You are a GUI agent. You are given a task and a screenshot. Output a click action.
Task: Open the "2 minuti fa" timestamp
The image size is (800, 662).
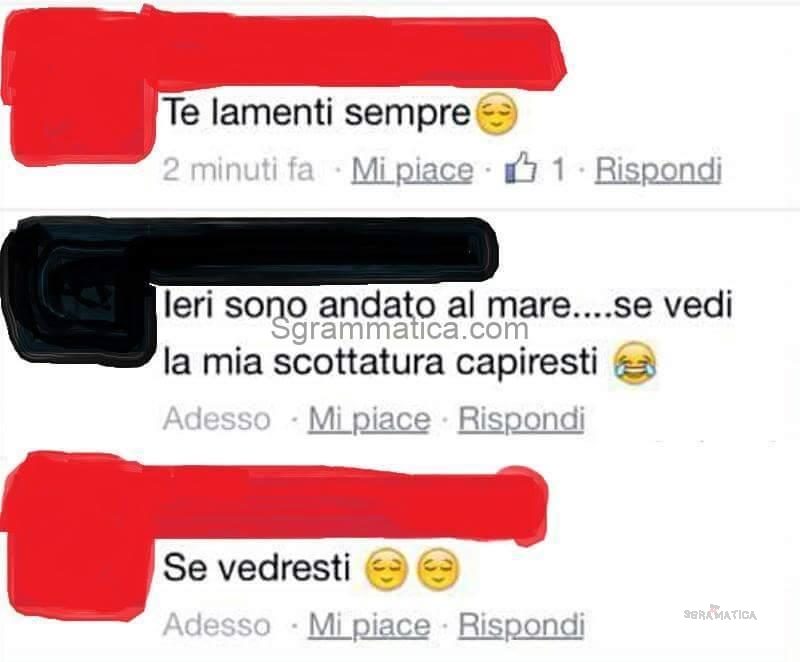click(238, 169)
